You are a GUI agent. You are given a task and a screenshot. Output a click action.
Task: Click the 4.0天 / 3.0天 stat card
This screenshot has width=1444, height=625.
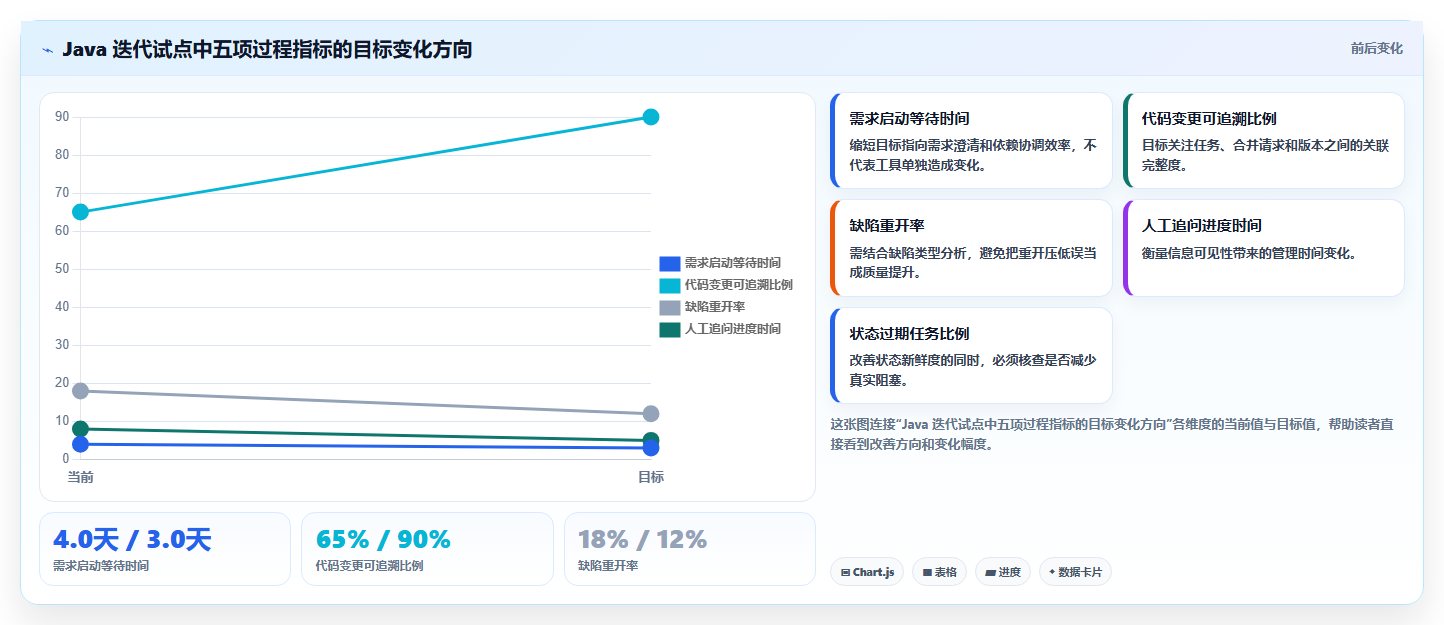[165, 549]
